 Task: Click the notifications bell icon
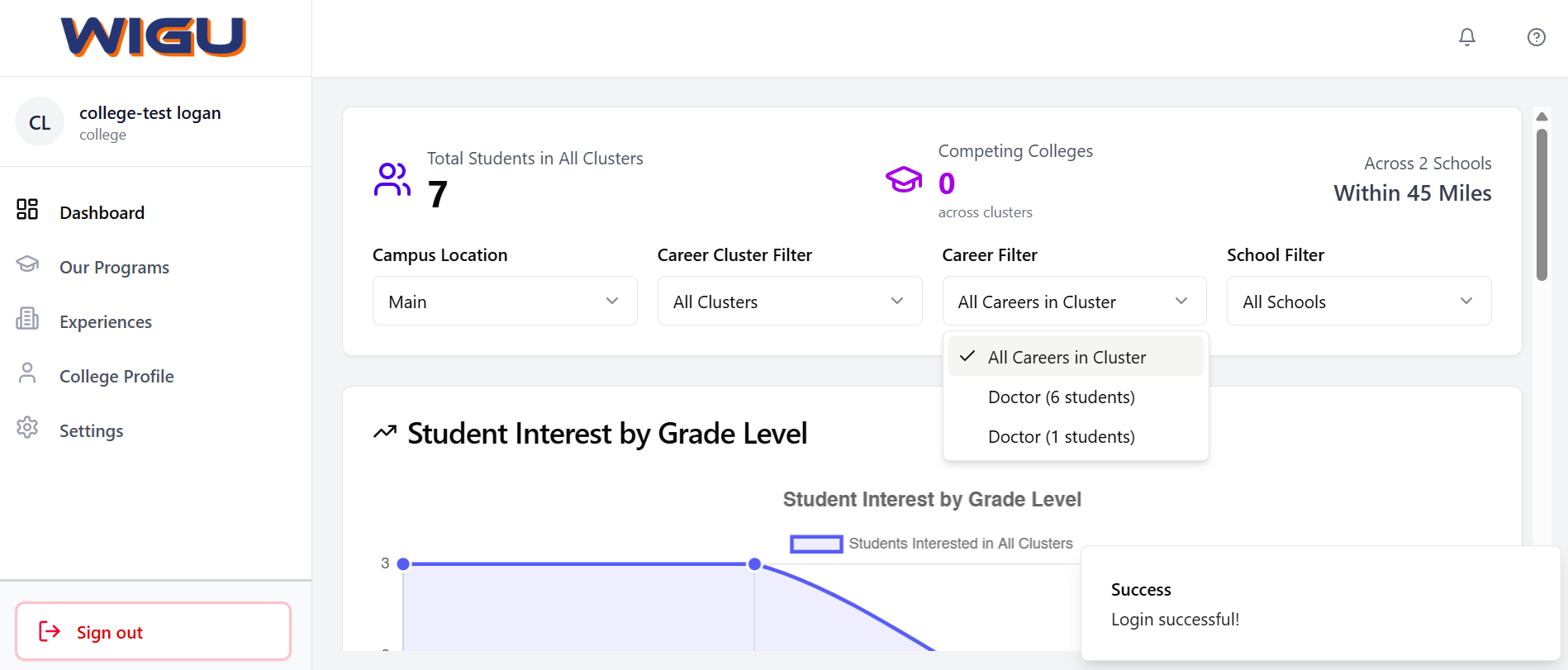point(1466,37)
